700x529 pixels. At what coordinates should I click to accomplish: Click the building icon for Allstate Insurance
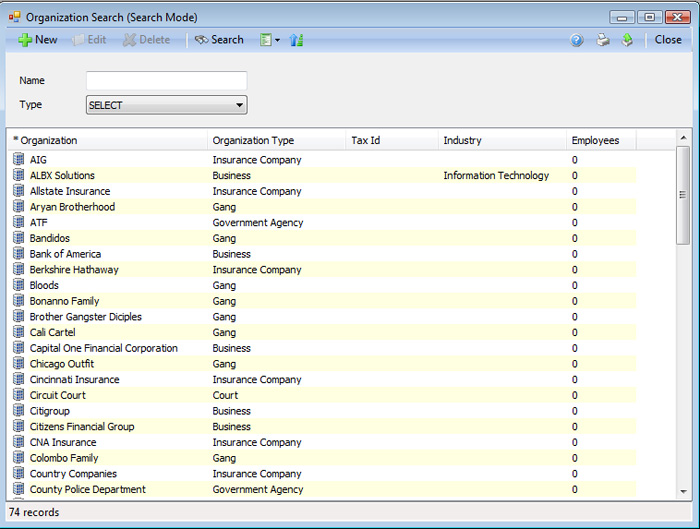(18, 191)
